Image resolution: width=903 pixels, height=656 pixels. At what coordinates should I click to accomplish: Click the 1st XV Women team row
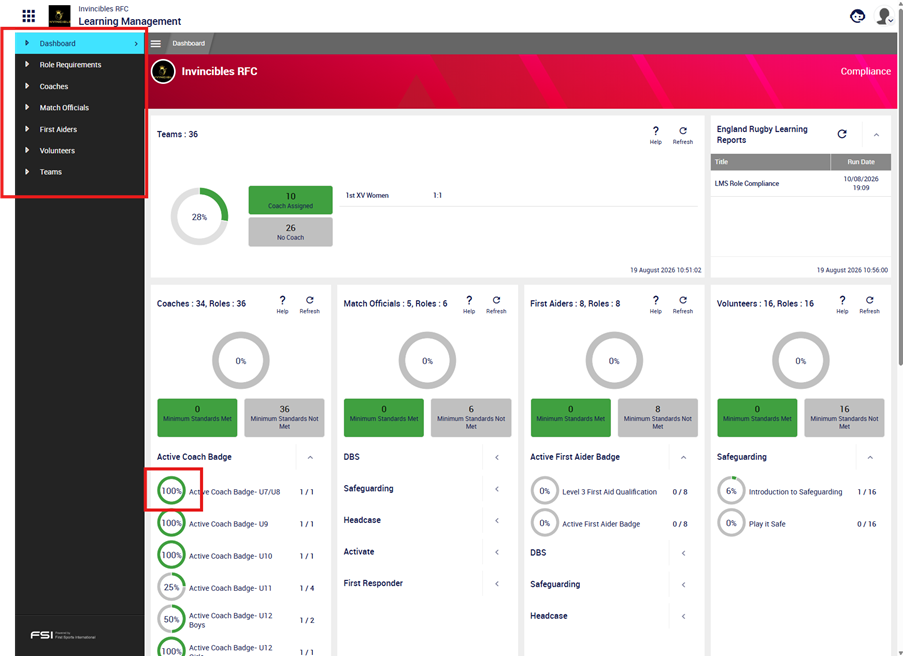click(x=518, y=196)
